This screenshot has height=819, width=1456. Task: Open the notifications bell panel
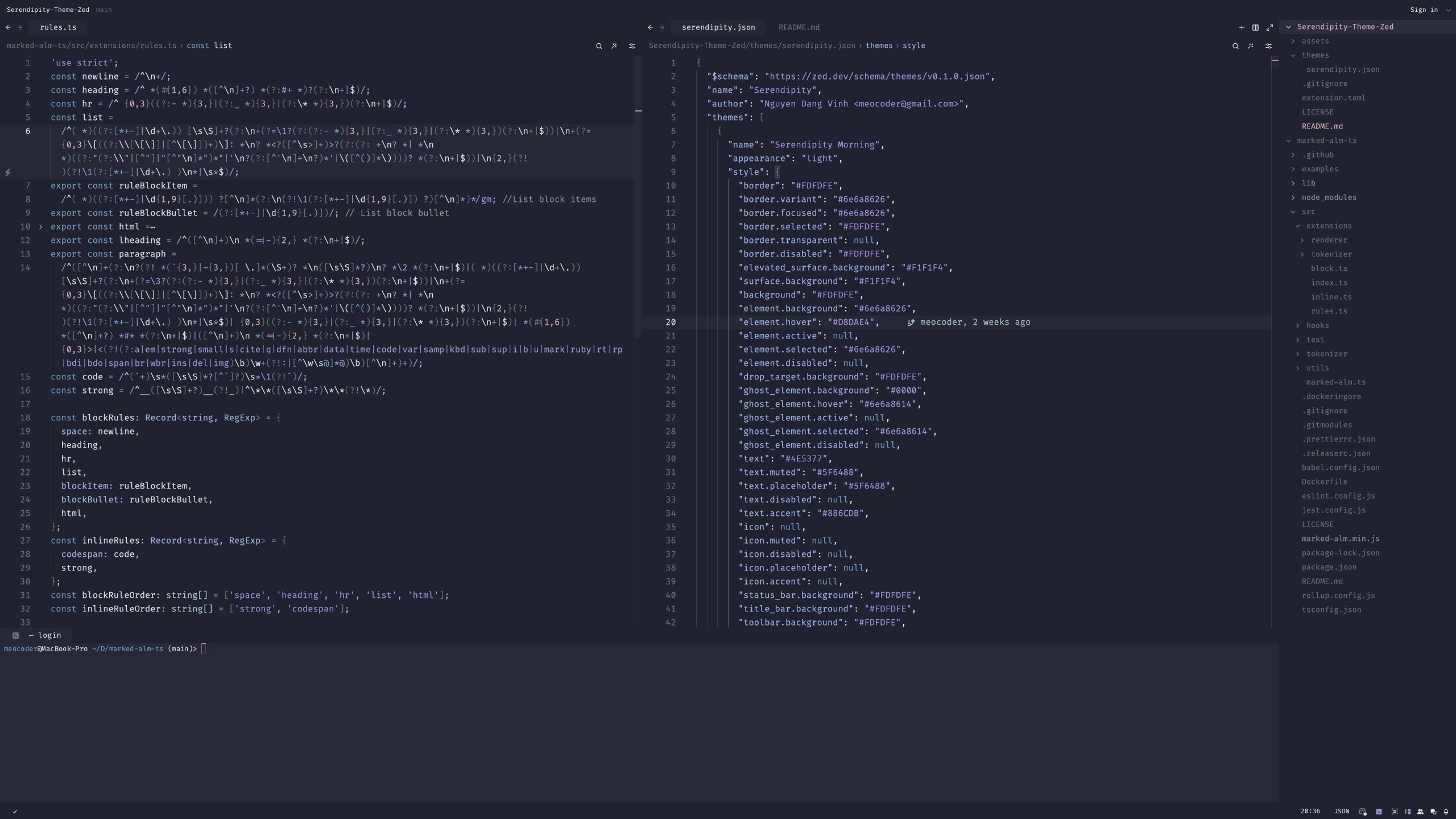1446,812
